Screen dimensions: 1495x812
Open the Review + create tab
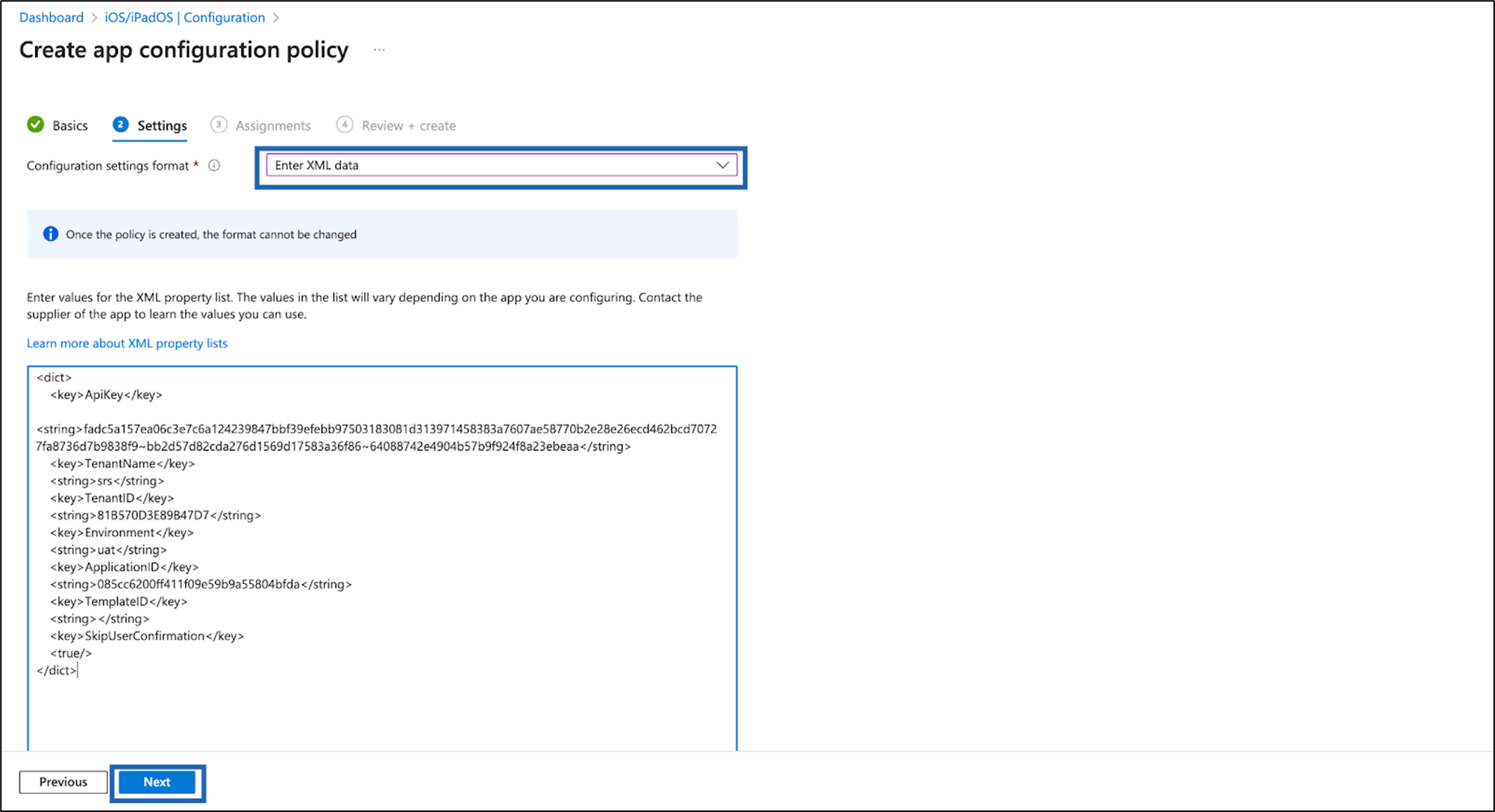[409, 126]
